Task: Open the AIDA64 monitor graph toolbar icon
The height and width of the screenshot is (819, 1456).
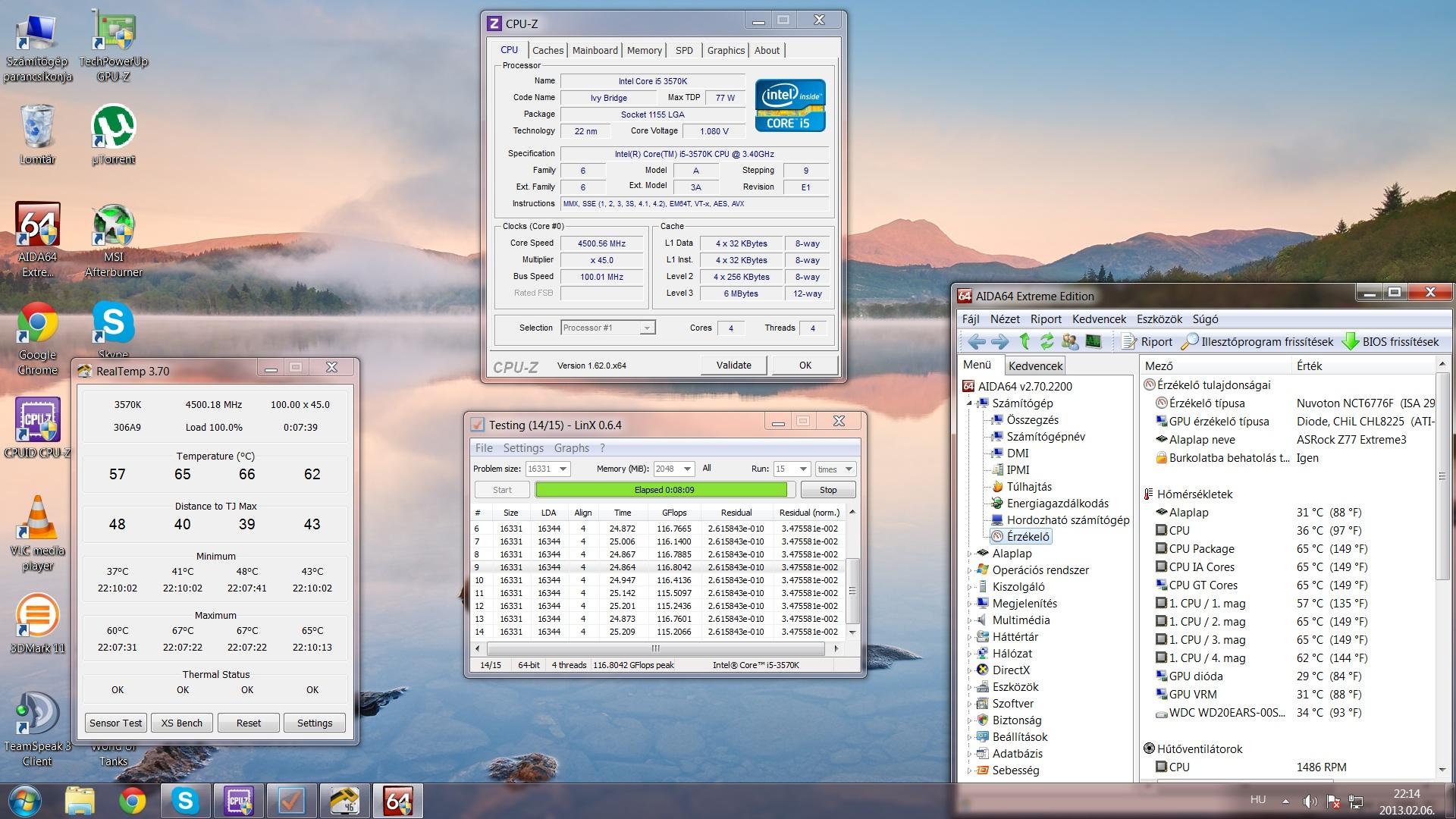Action: pos(1093,342)
